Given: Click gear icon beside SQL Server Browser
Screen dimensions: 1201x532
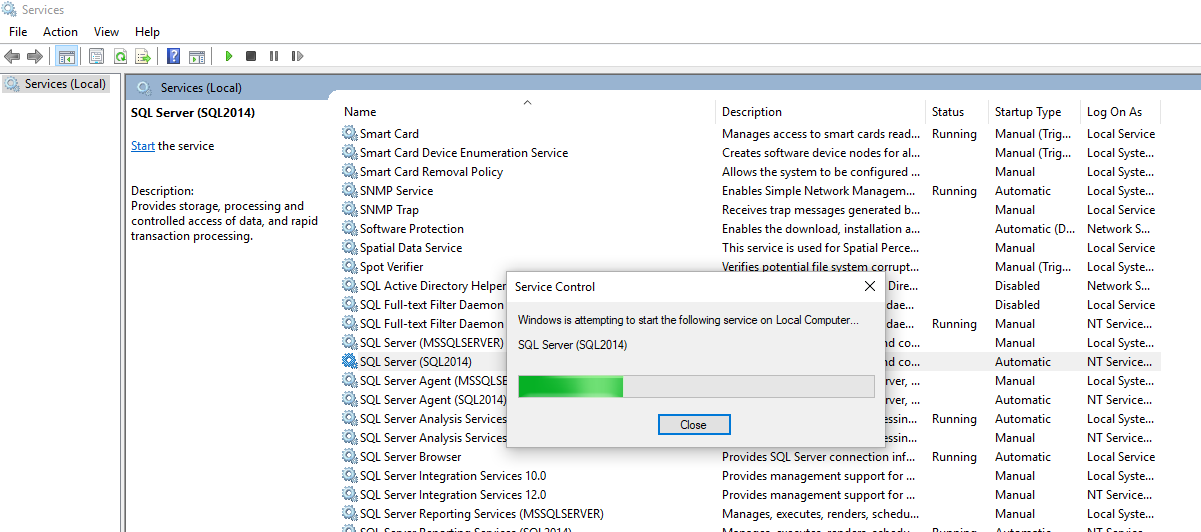Looking at the screenshot, I should (x=349, y=457).
